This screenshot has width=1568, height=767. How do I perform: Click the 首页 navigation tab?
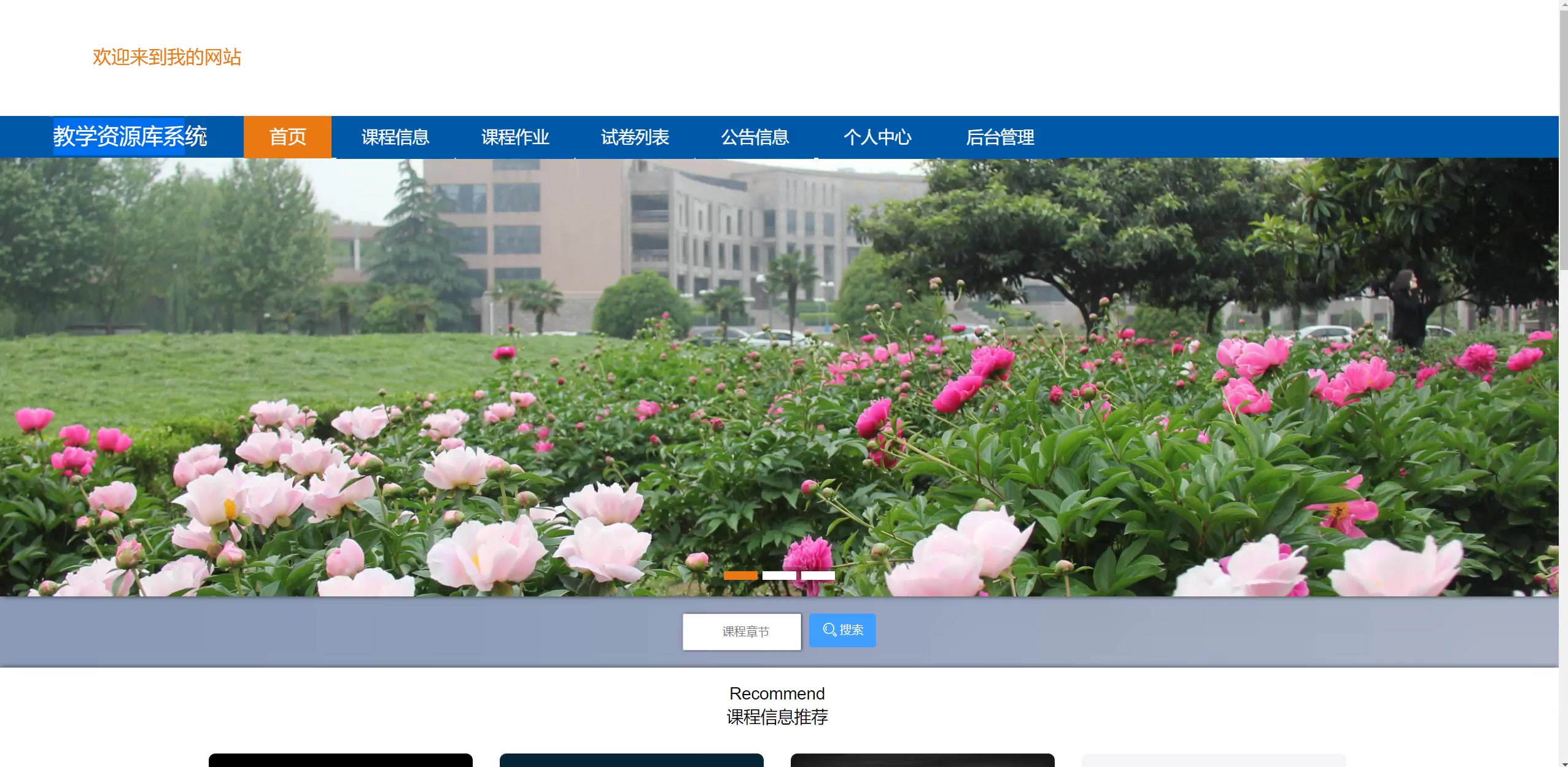[287, 137]
